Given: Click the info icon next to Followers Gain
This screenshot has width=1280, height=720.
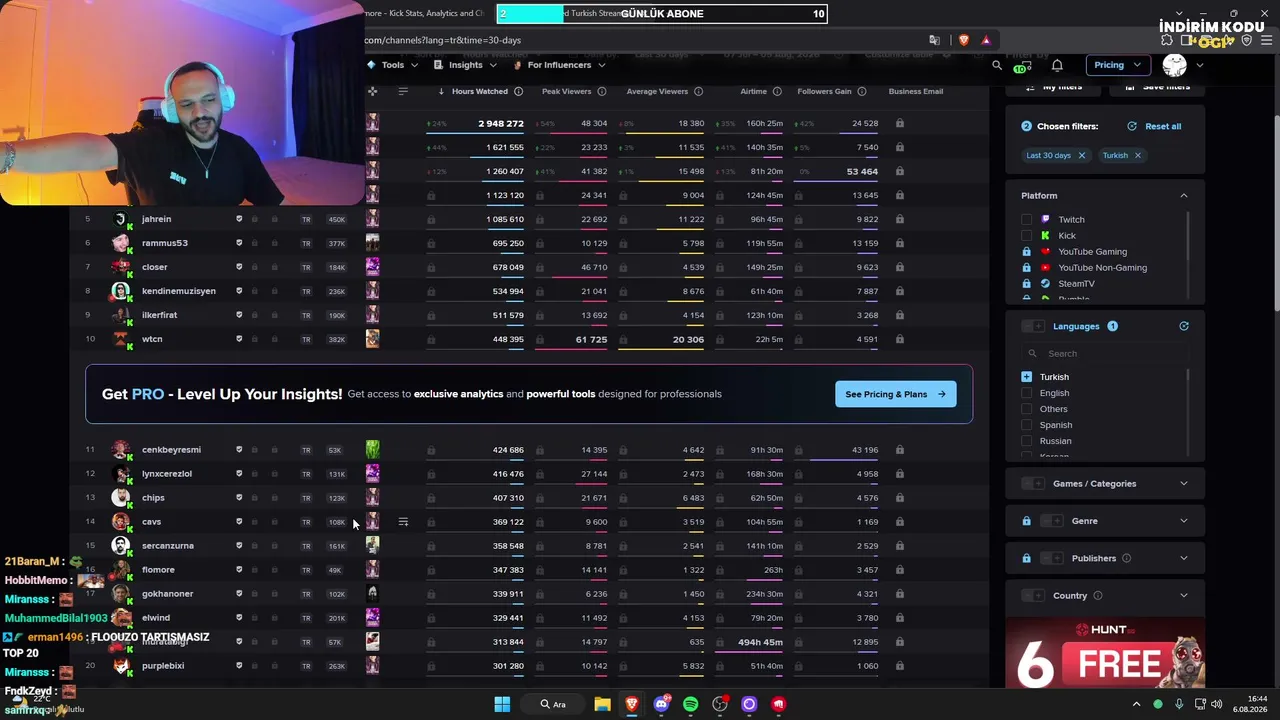Looking at the screenshot, I should click(862, 91).
